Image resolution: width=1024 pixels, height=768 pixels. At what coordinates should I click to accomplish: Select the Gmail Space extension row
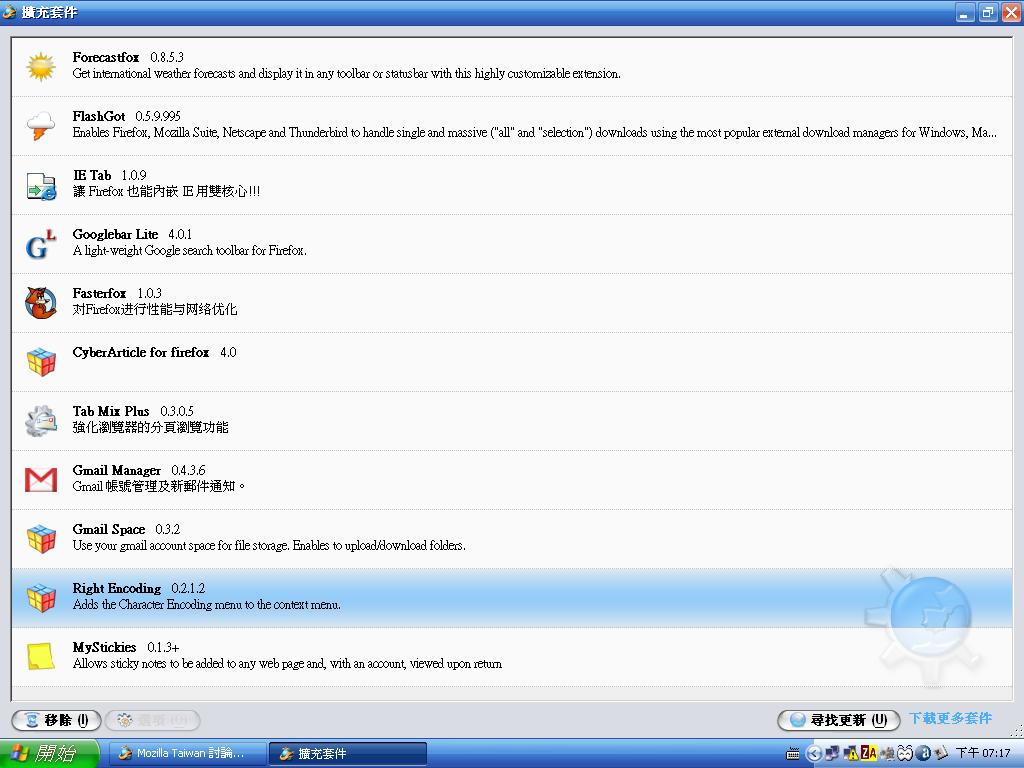coord(500,538)
